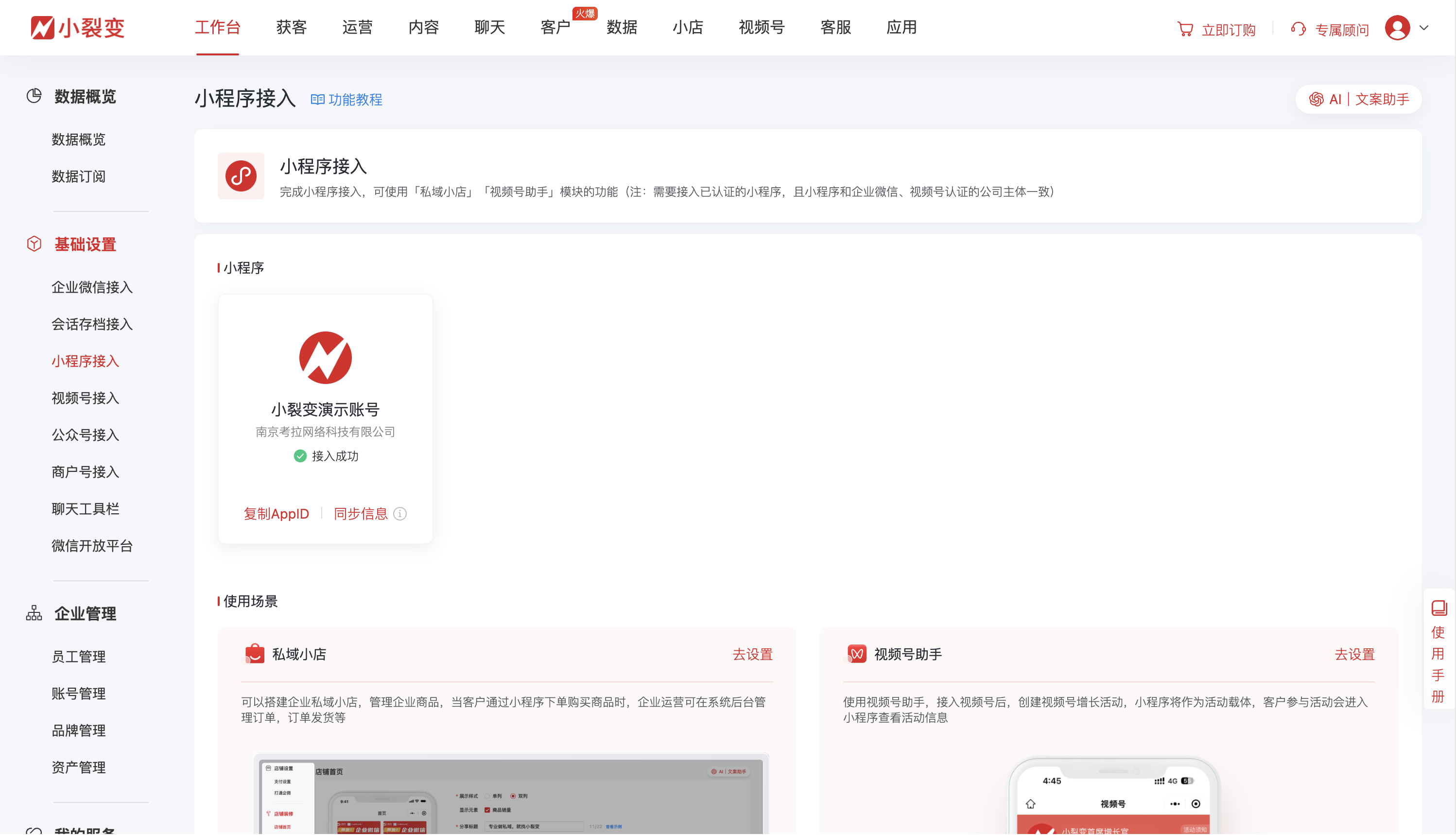Open 数据概览 sub-item in sidebar
This screenshot has width=1456, height=835.
[x=79, y=139]
